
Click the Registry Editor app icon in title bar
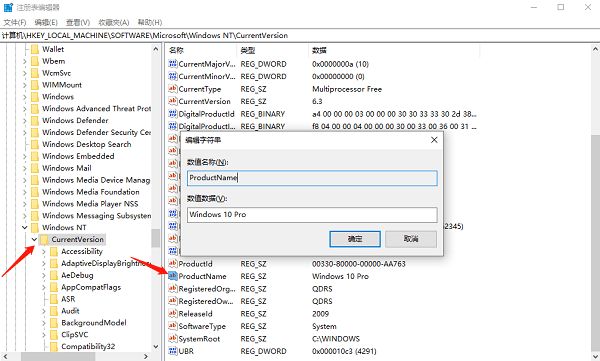coord(8,7)
